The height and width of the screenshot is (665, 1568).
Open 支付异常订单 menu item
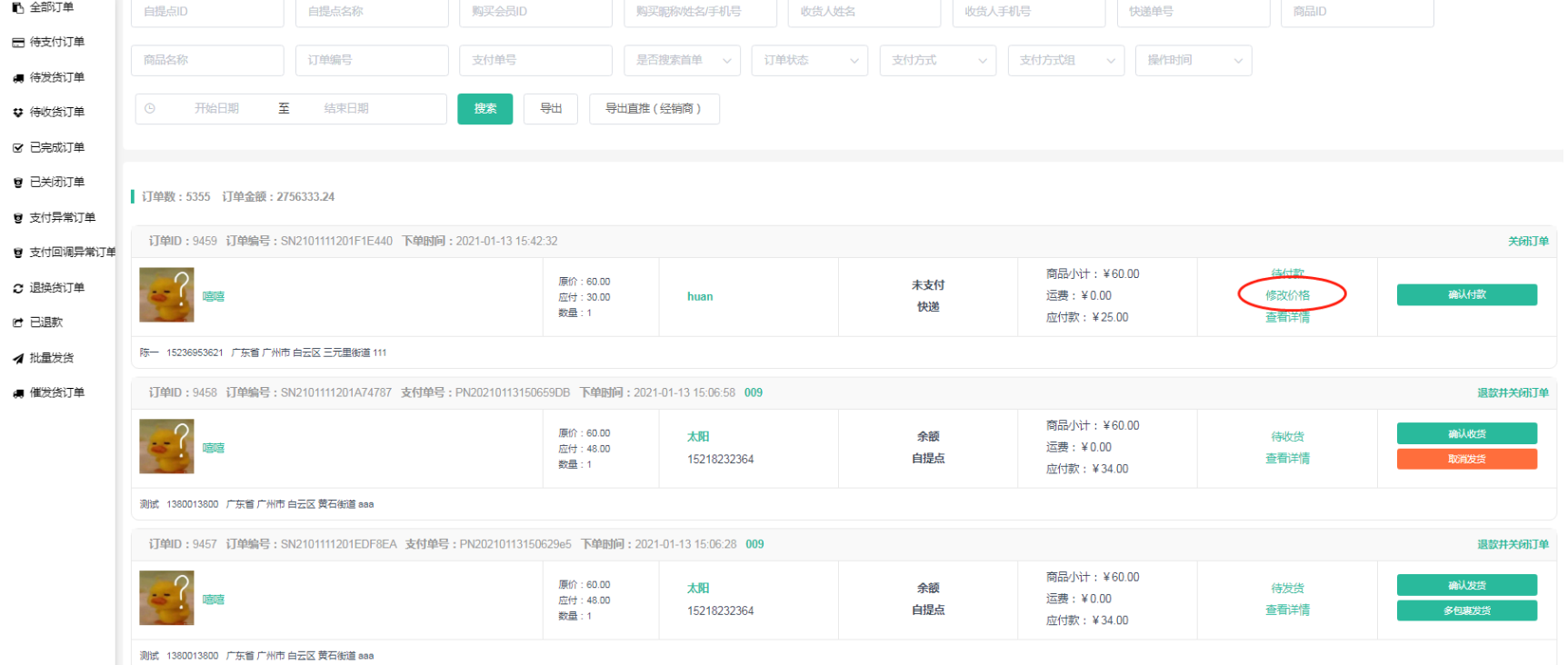coord(62,218)
